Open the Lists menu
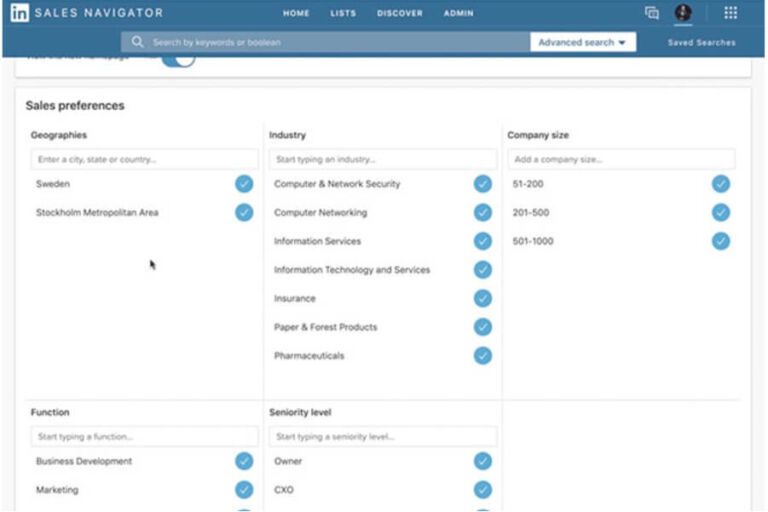768x512 pixels. click(x=343, y=13)
